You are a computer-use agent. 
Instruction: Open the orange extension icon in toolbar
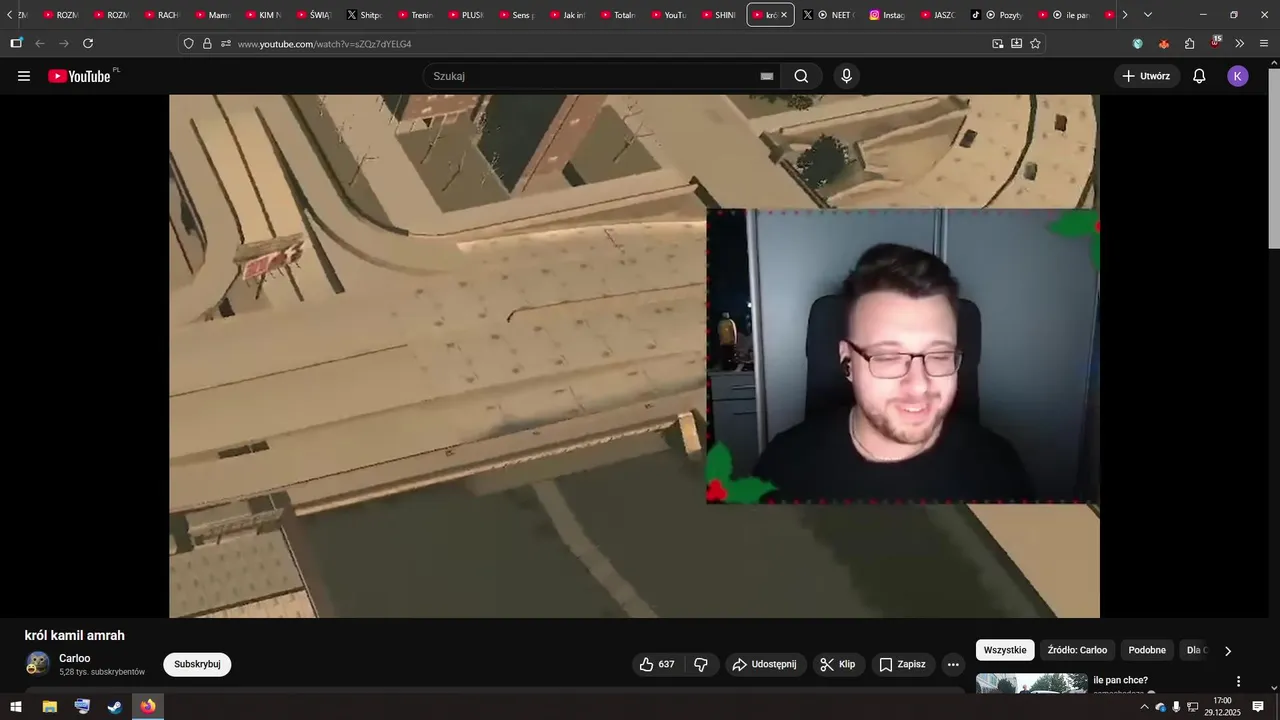tap(1163, 43)
